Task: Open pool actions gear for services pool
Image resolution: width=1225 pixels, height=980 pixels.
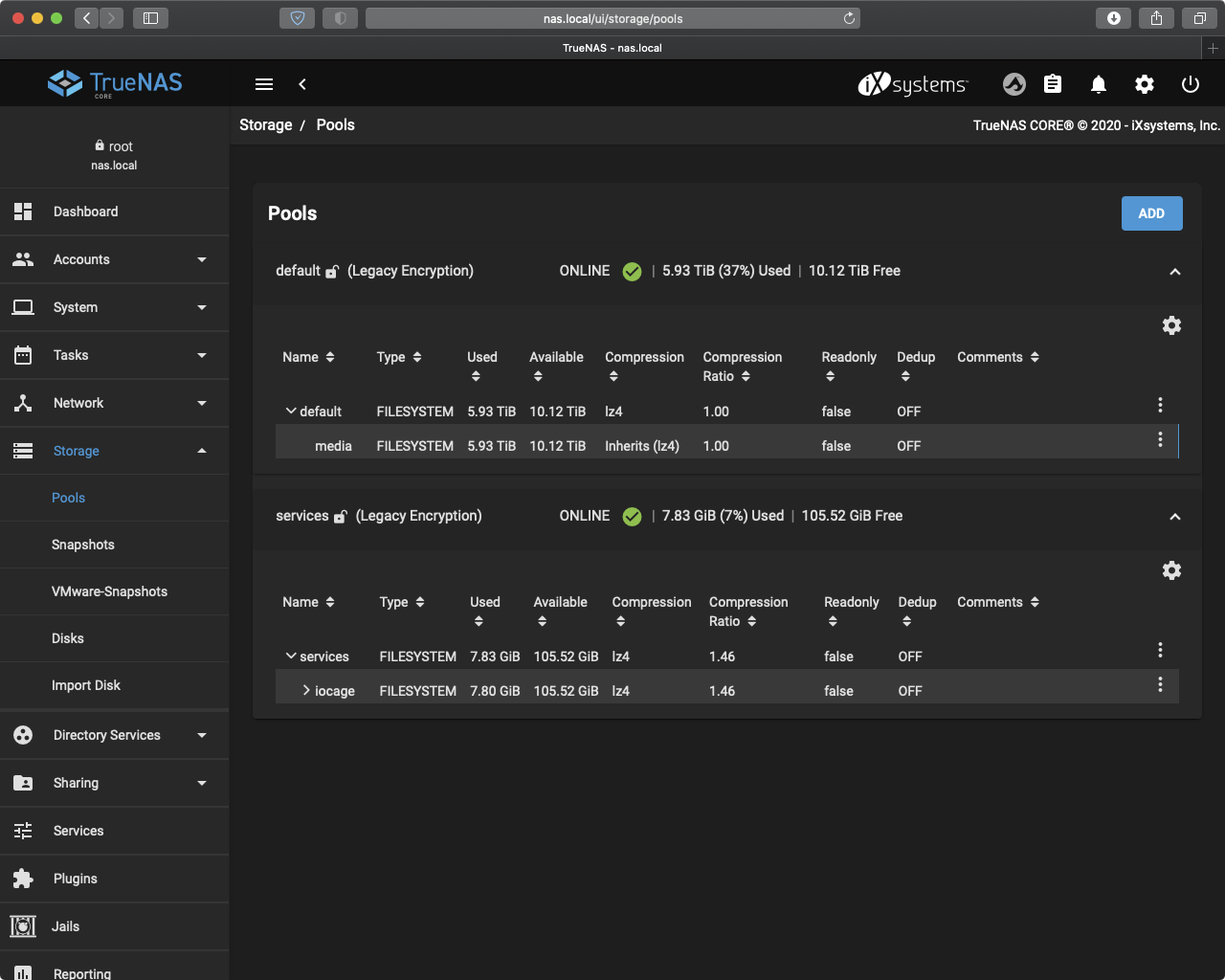Action: (x=1171, y=570)
